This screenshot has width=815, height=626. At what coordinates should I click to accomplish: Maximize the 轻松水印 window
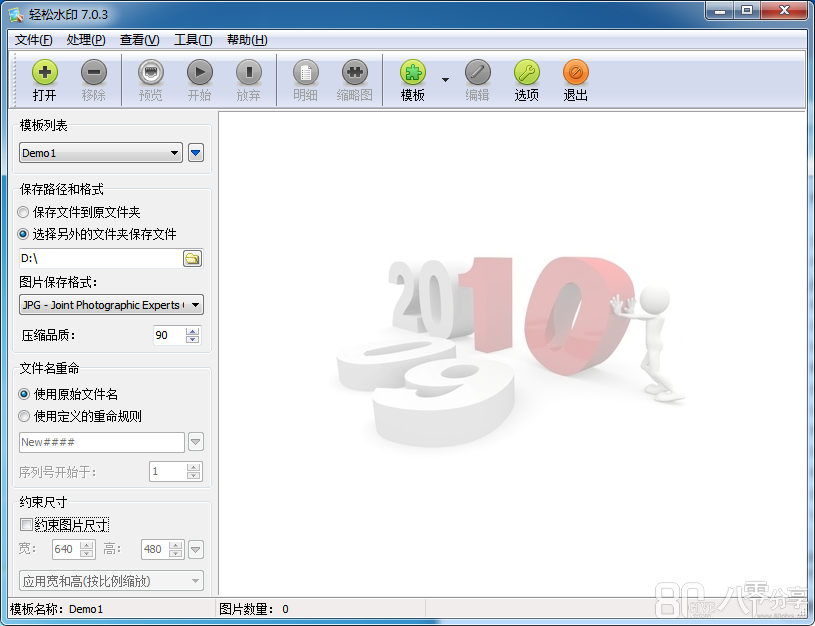click(747, 10)
